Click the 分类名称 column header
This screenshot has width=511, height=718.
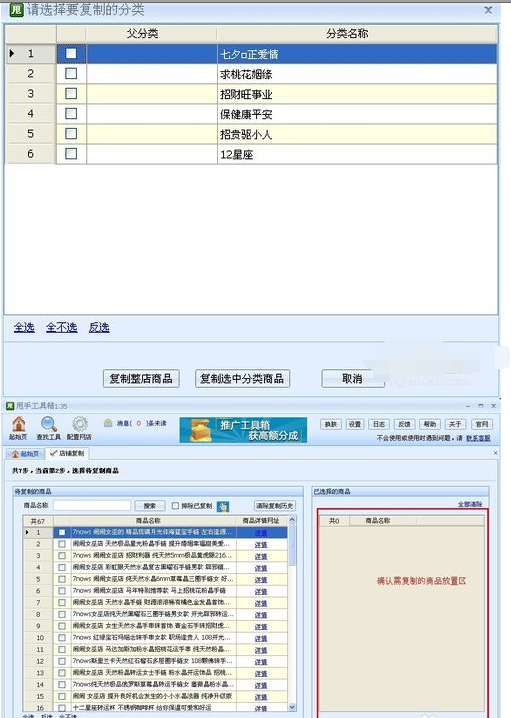coord(347,33)
